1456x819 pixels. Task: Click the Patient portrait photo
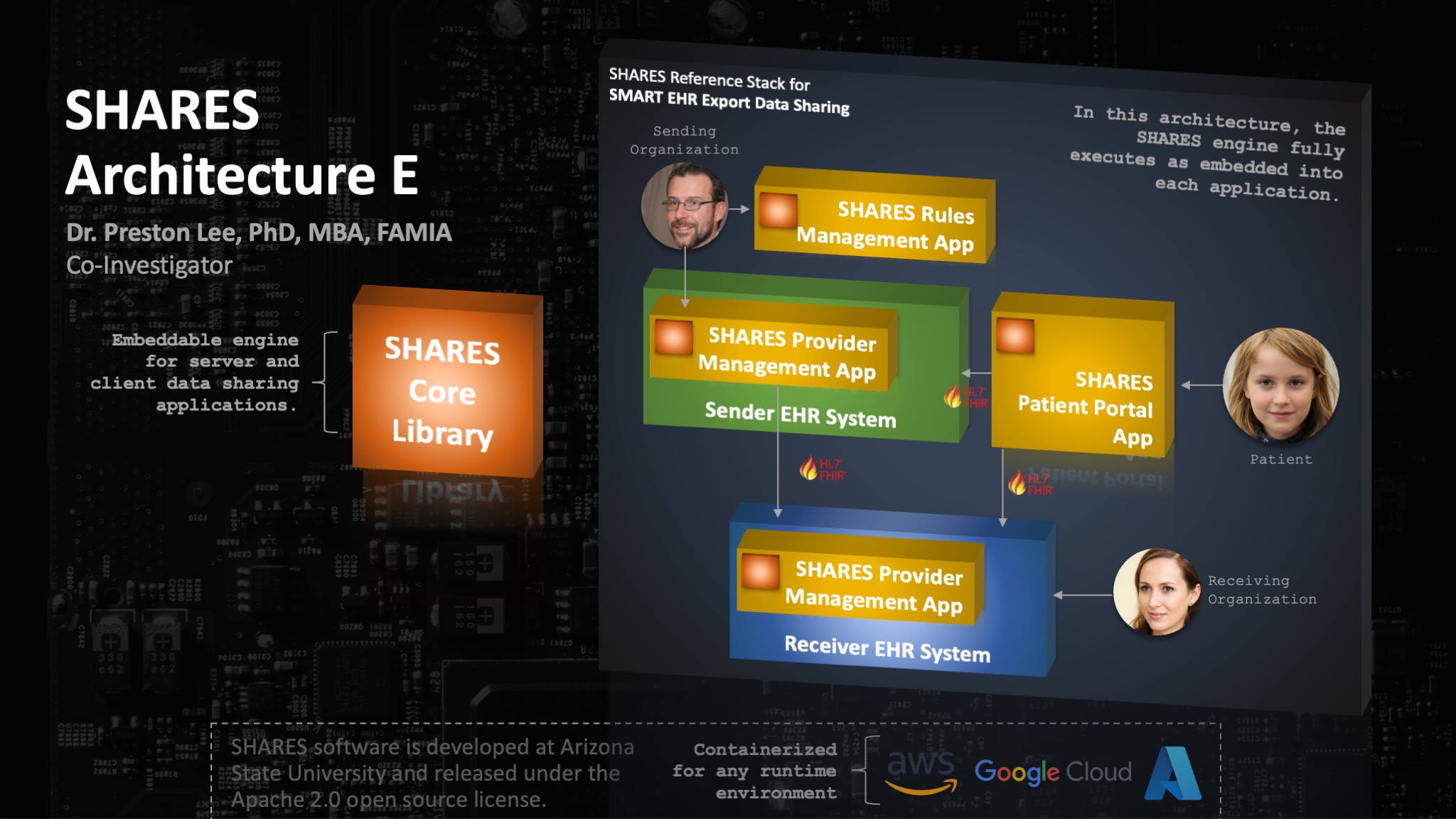(1280, 385)
